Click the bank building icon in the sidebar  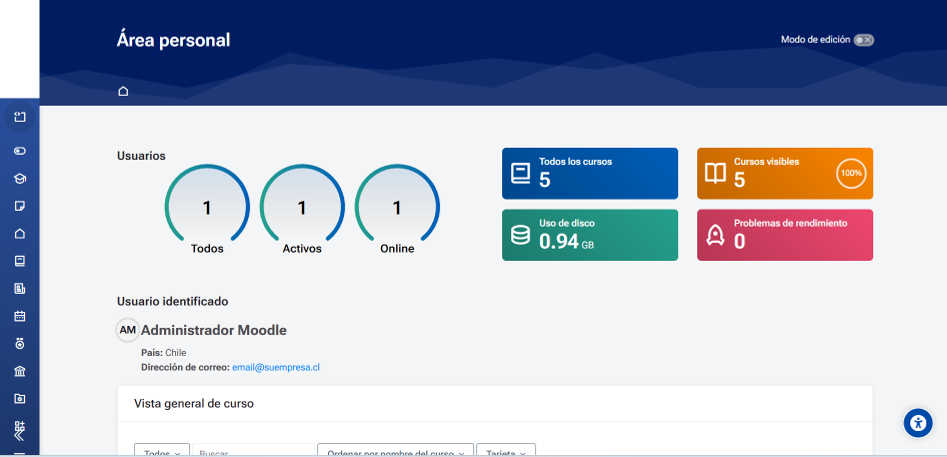(20, 371)
